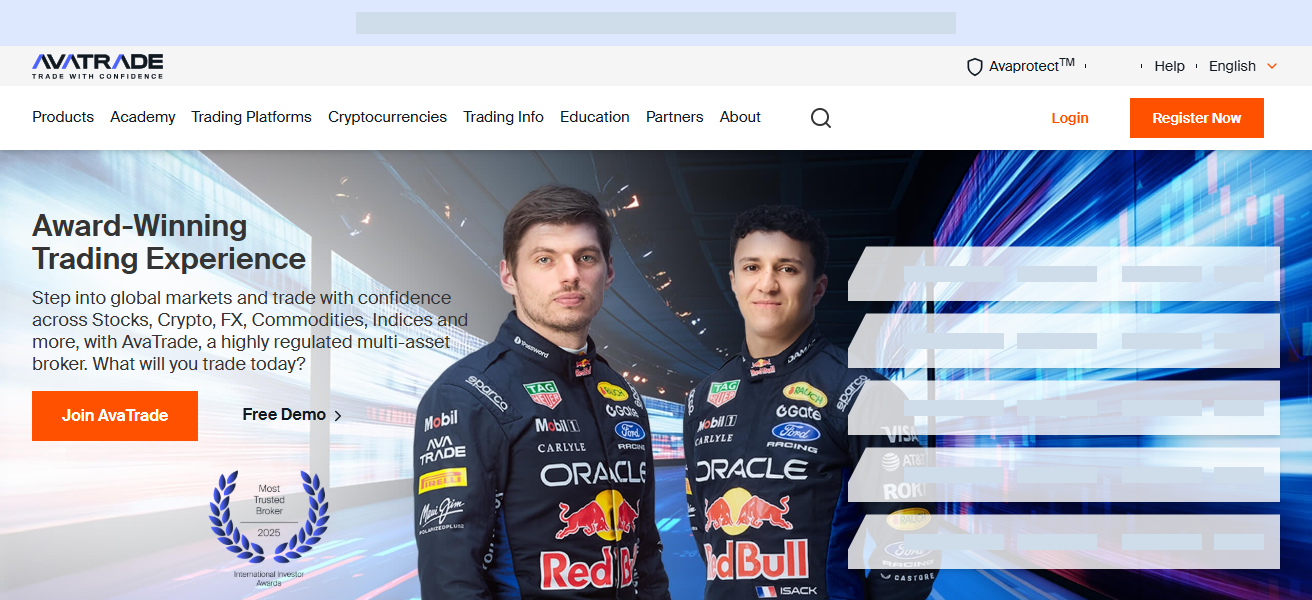Image resolution: width=1312 pixels, height=600 pixels.
Task: Open the Products menu
Action: coord(63,117)
